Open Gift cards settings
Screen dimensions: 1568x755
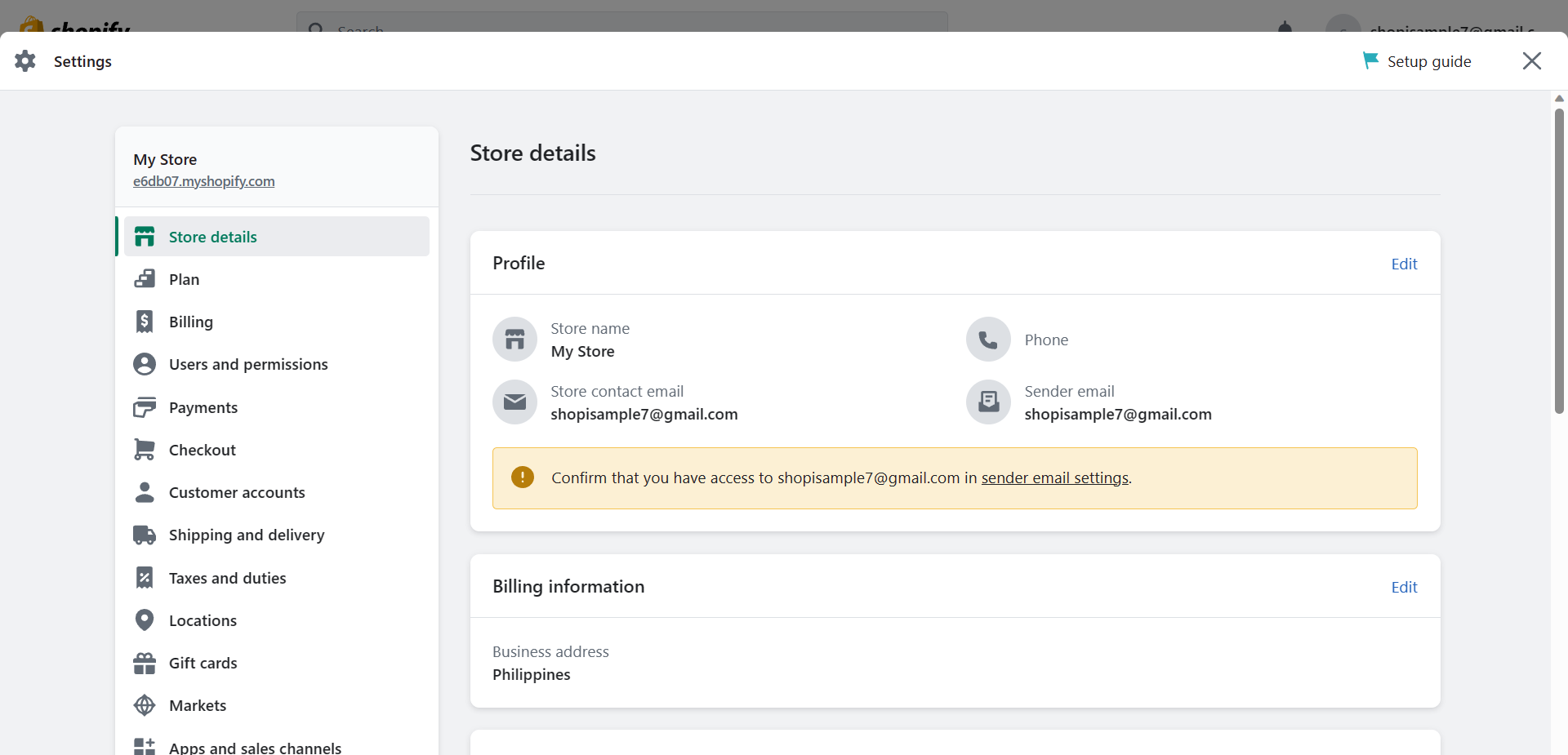pos(277,663)
